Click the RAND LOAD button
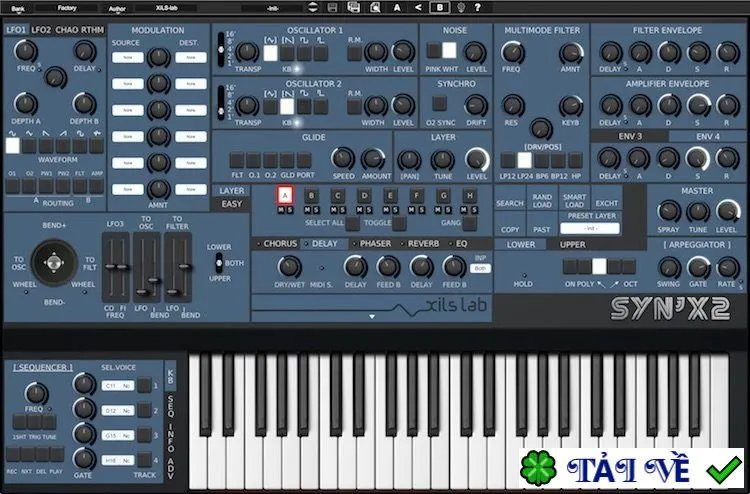The width and height of the screenshot is (750, 494). coord(542,200)
